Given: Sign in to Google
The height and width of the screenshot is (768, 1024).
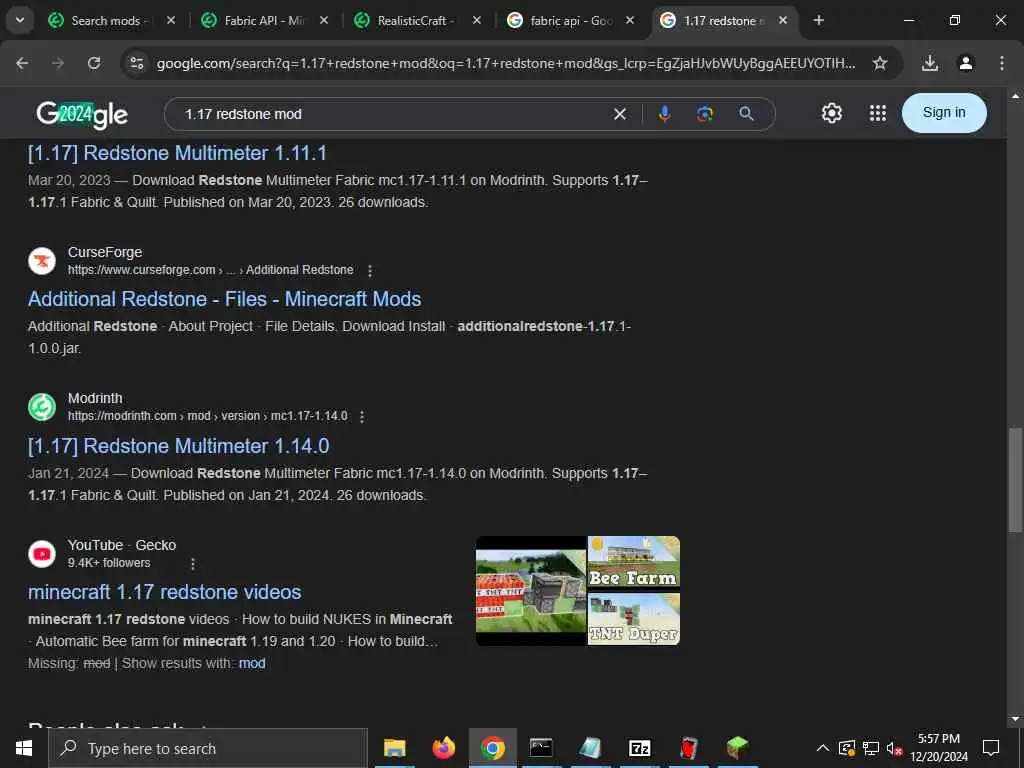Looking at the screenshot, I should [x=944, y=113].
